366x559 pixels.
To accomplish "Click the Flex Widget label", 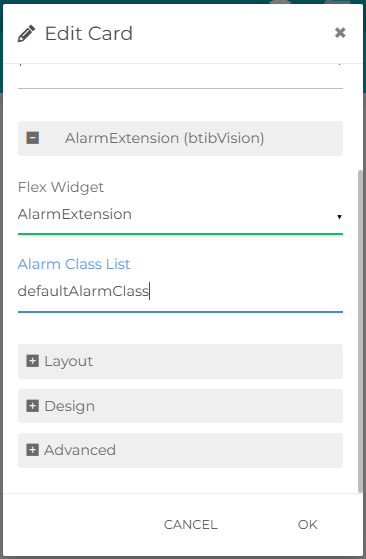I will coord(61,187).
